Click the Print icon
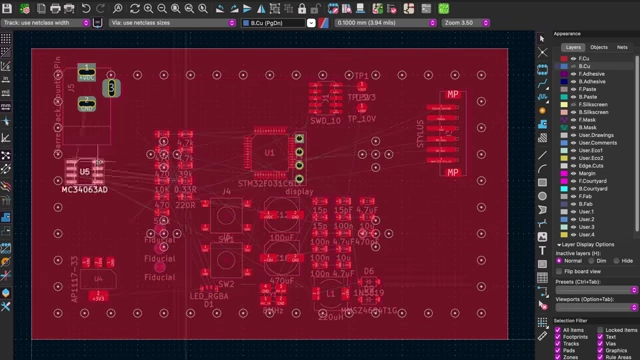This screenshot has height=360, width=640. [x=55, y=8]
